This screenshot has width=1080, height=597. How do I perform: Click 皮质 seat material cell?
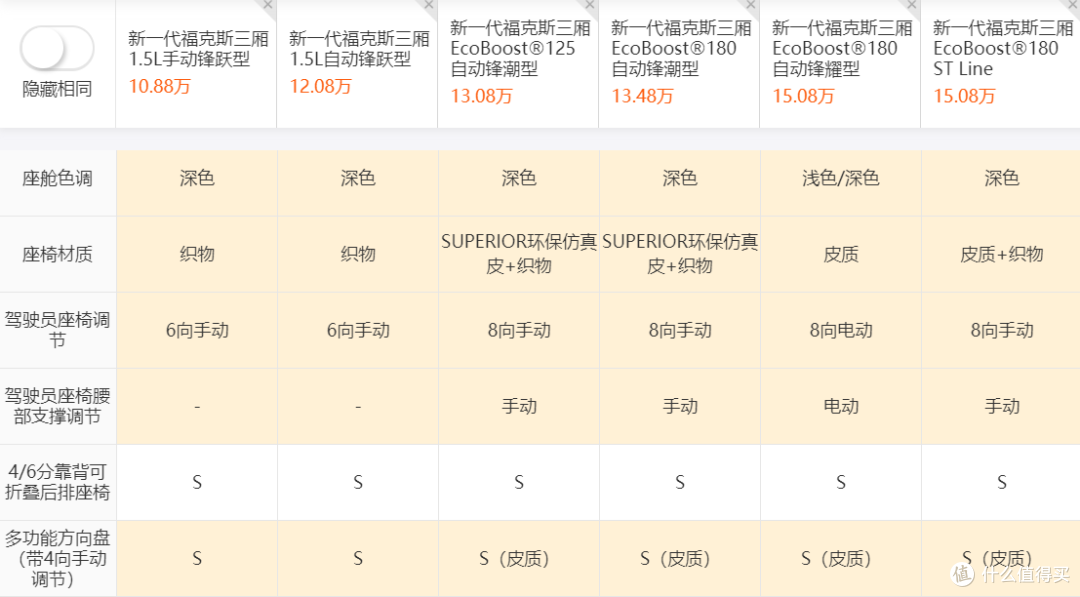841,255
